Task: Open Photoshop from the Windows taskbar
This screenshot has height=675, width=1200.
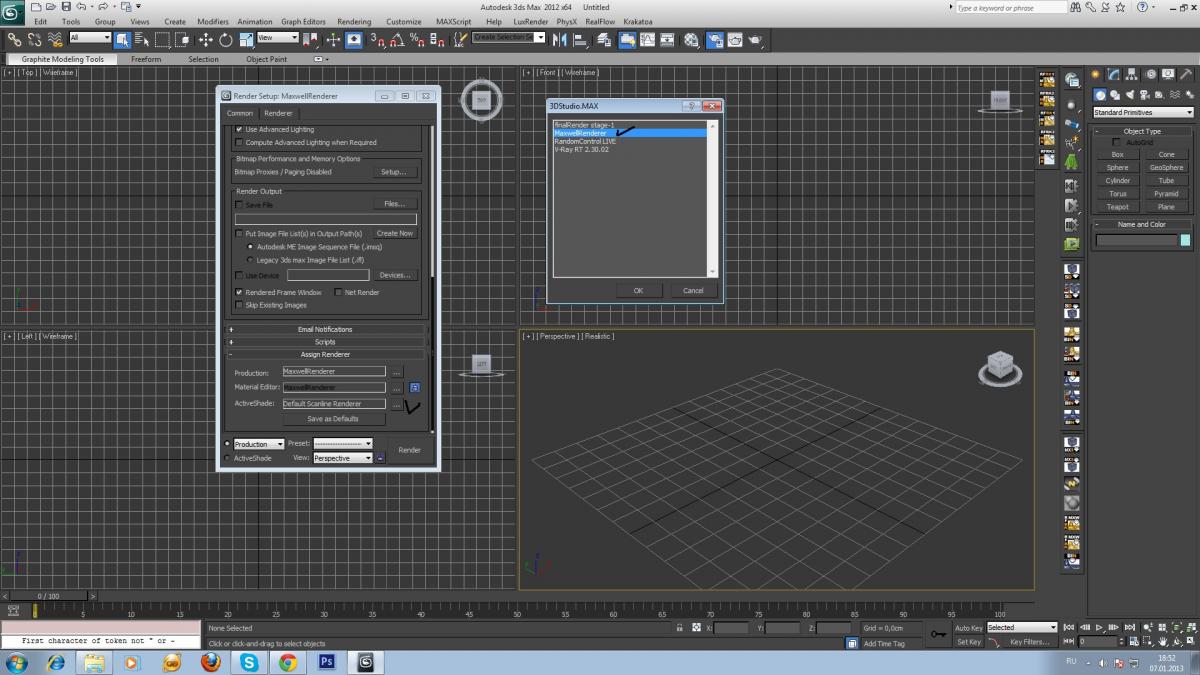Action: [326, 662]
